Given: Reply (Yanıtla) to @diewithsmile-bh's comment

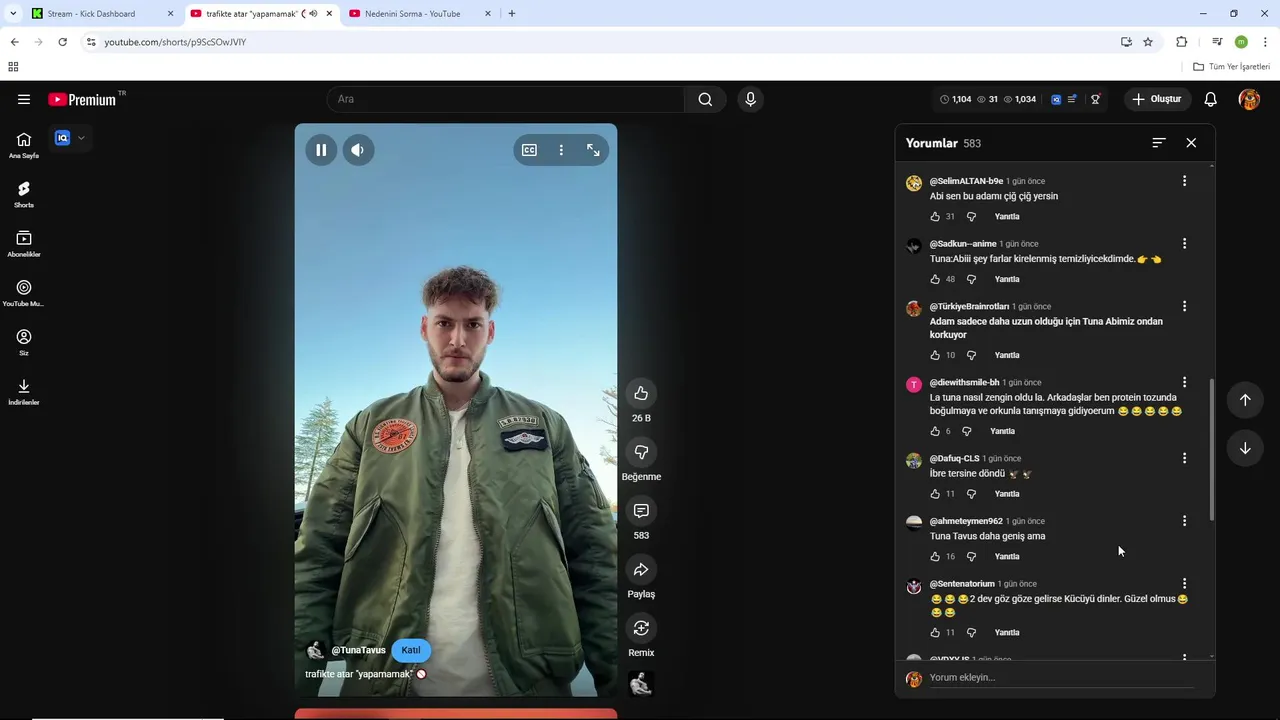Looking at the screenshot, I should [1002, 431].
